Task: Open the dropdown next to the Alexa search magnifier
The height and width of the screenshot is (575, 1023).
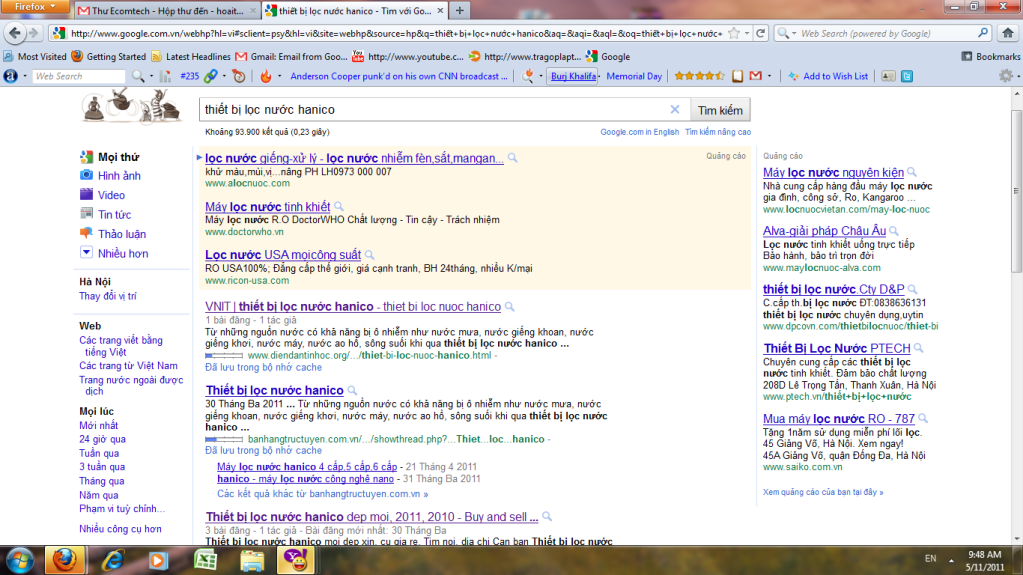Action: 151,76
